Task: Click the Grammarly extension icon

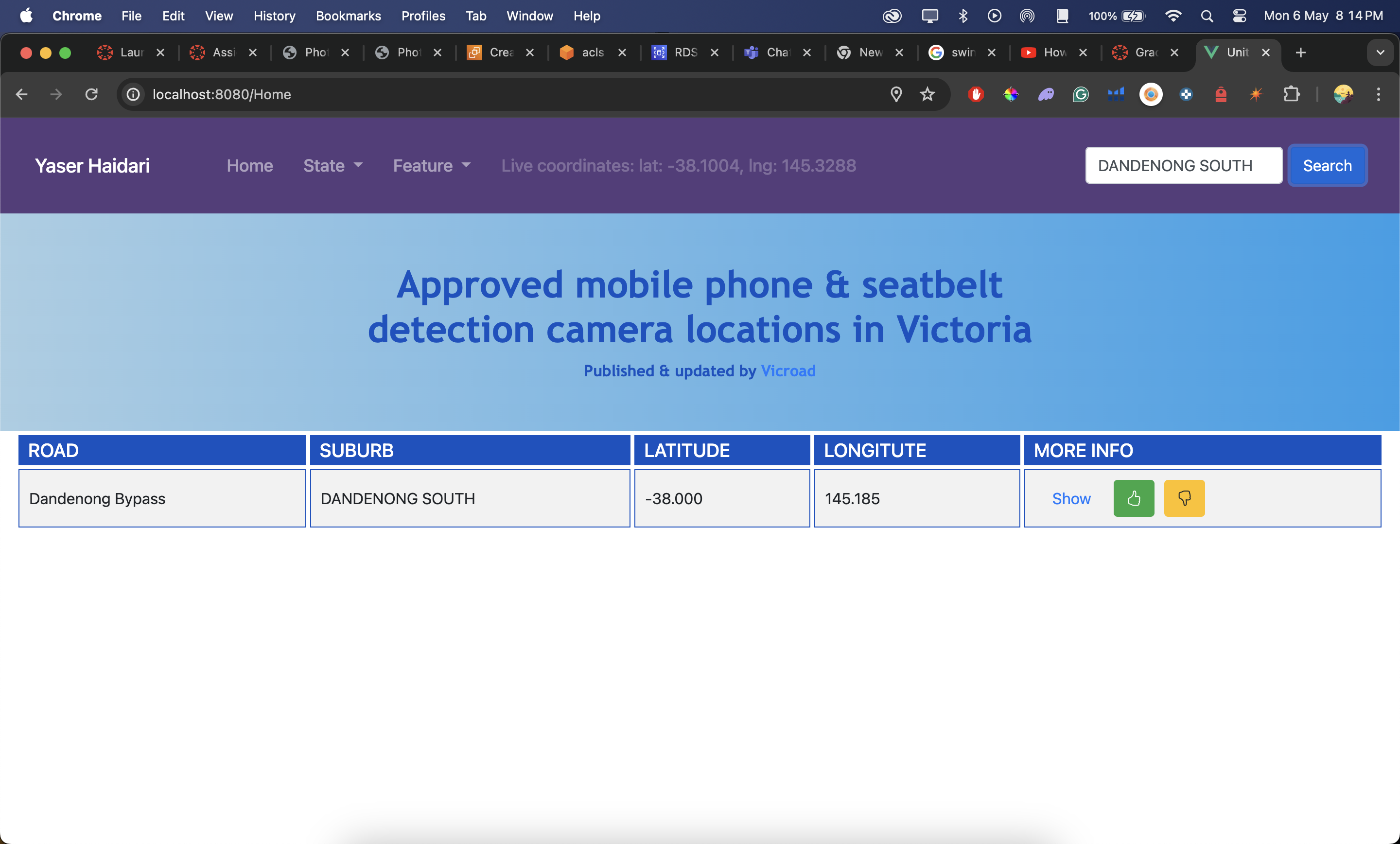Action: (x=1081, y=94)
